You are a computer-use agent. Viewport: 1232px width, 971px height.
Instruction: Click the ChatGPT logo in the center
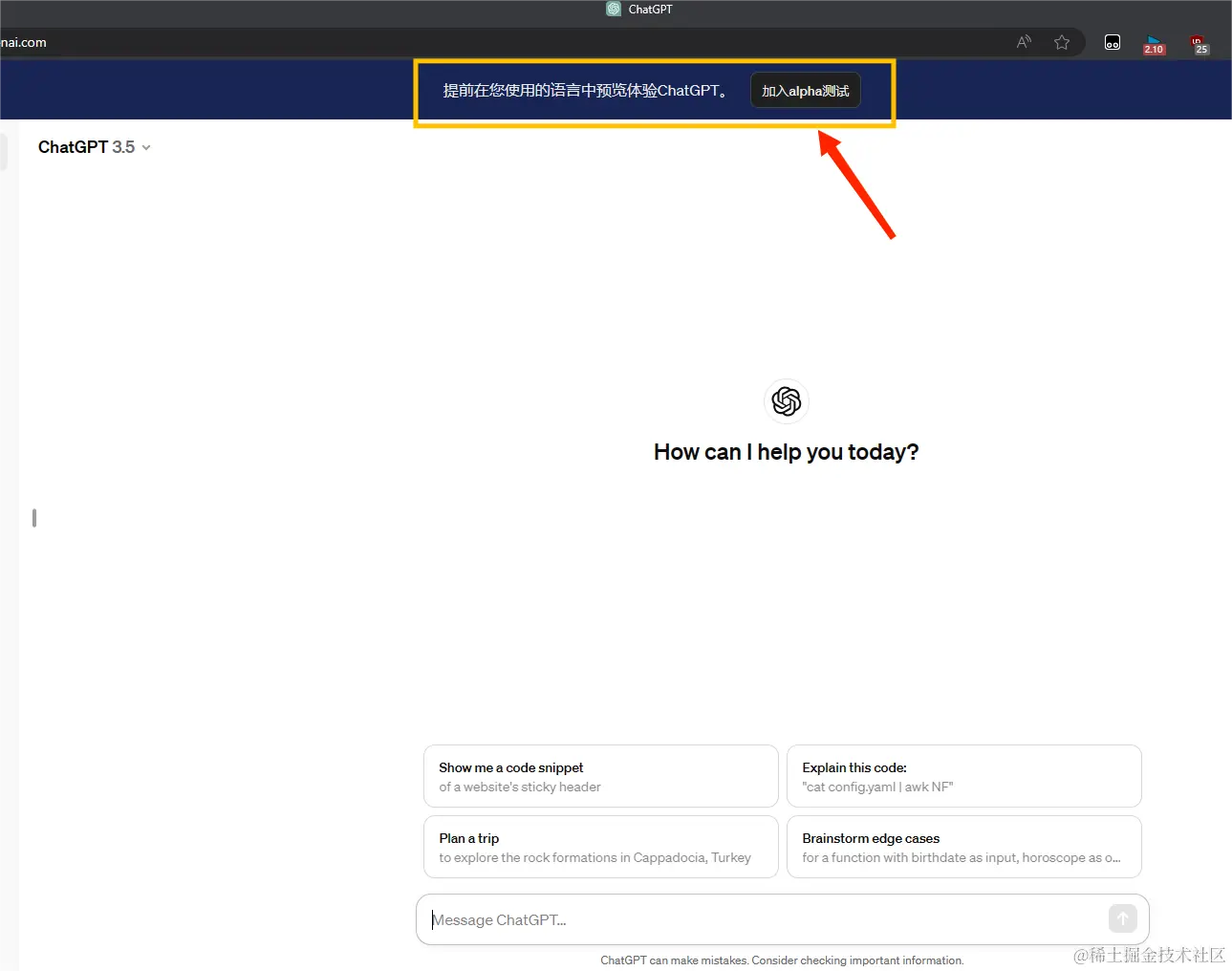coord(787,401)
